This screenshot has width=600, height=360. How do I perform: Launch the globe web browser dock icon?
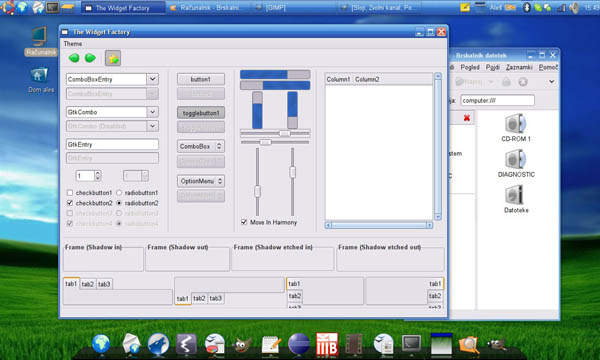pos(101,344)
